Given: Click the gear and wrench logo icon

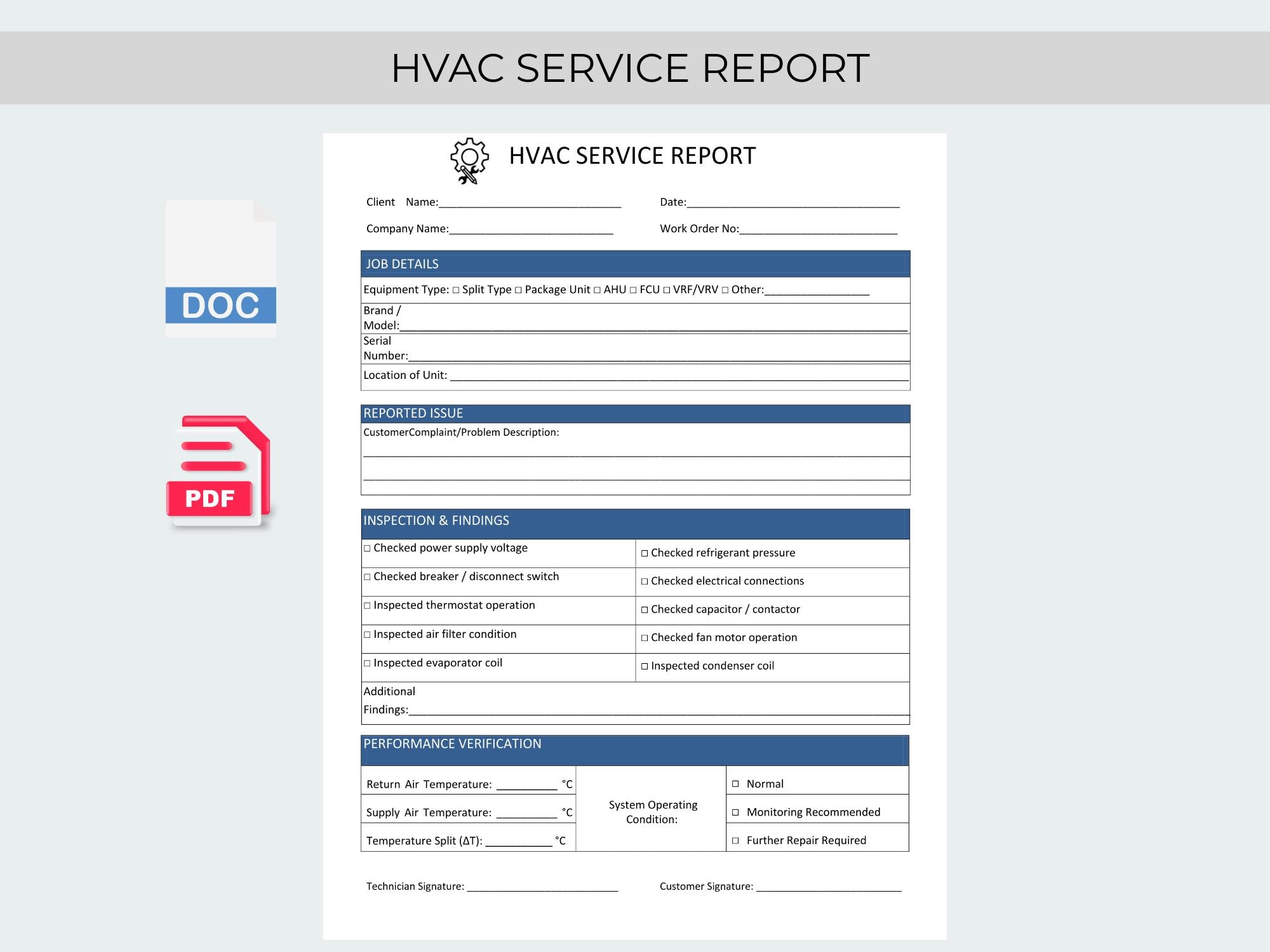Looking at the screenshot, I should 470,161.
